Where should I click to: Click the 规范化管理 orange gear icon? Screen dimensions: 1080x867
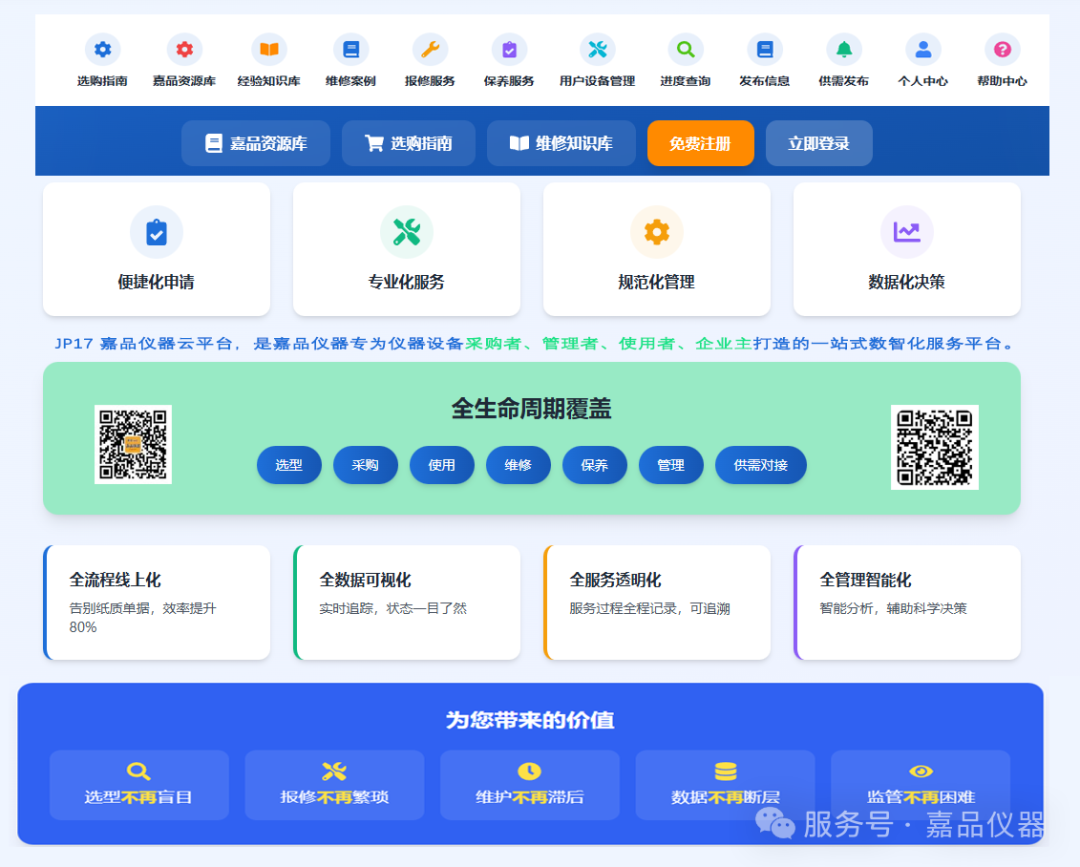[x=656, y=232]
